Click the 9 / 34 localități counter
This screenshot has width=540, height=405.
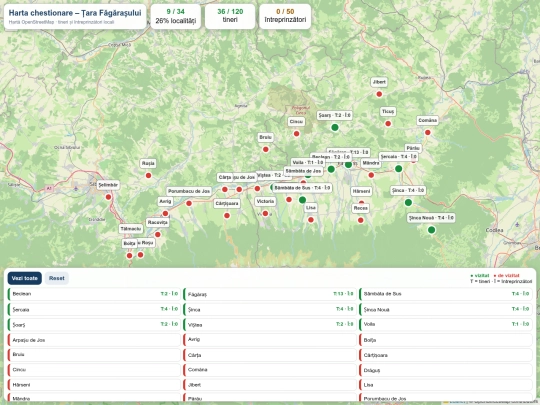coord(176,16)
